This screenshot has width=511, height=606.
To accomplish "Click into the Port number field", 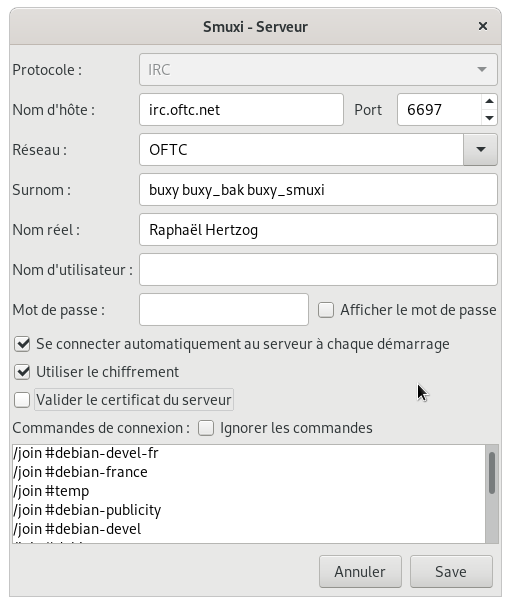I will click(439, 110).
